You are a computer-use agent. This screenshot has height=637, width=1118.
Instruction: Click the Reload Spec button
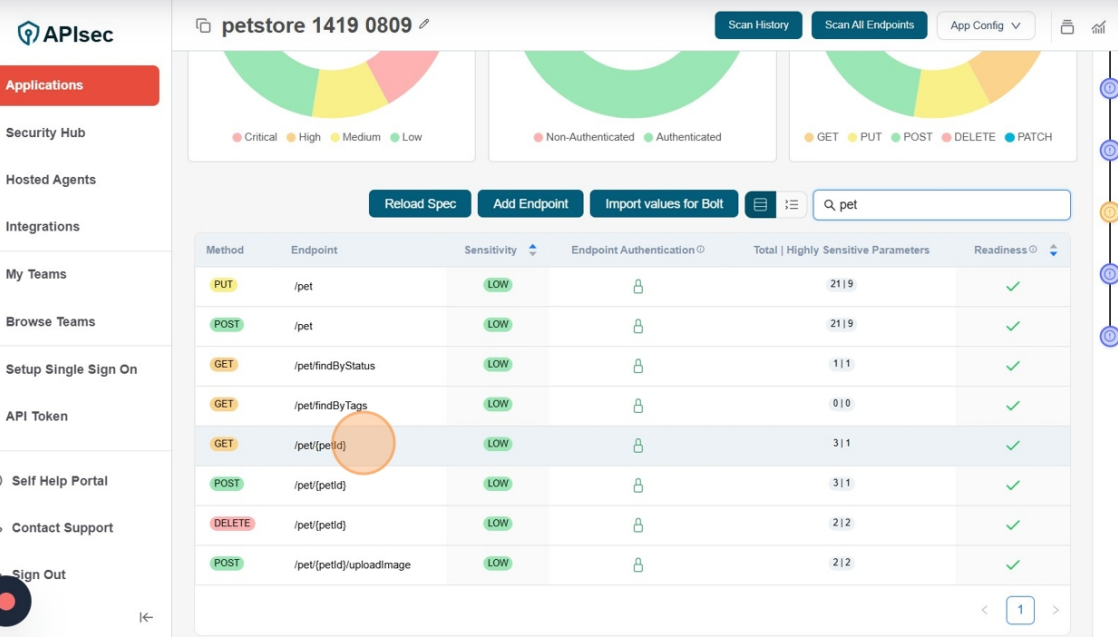(419, 203)
